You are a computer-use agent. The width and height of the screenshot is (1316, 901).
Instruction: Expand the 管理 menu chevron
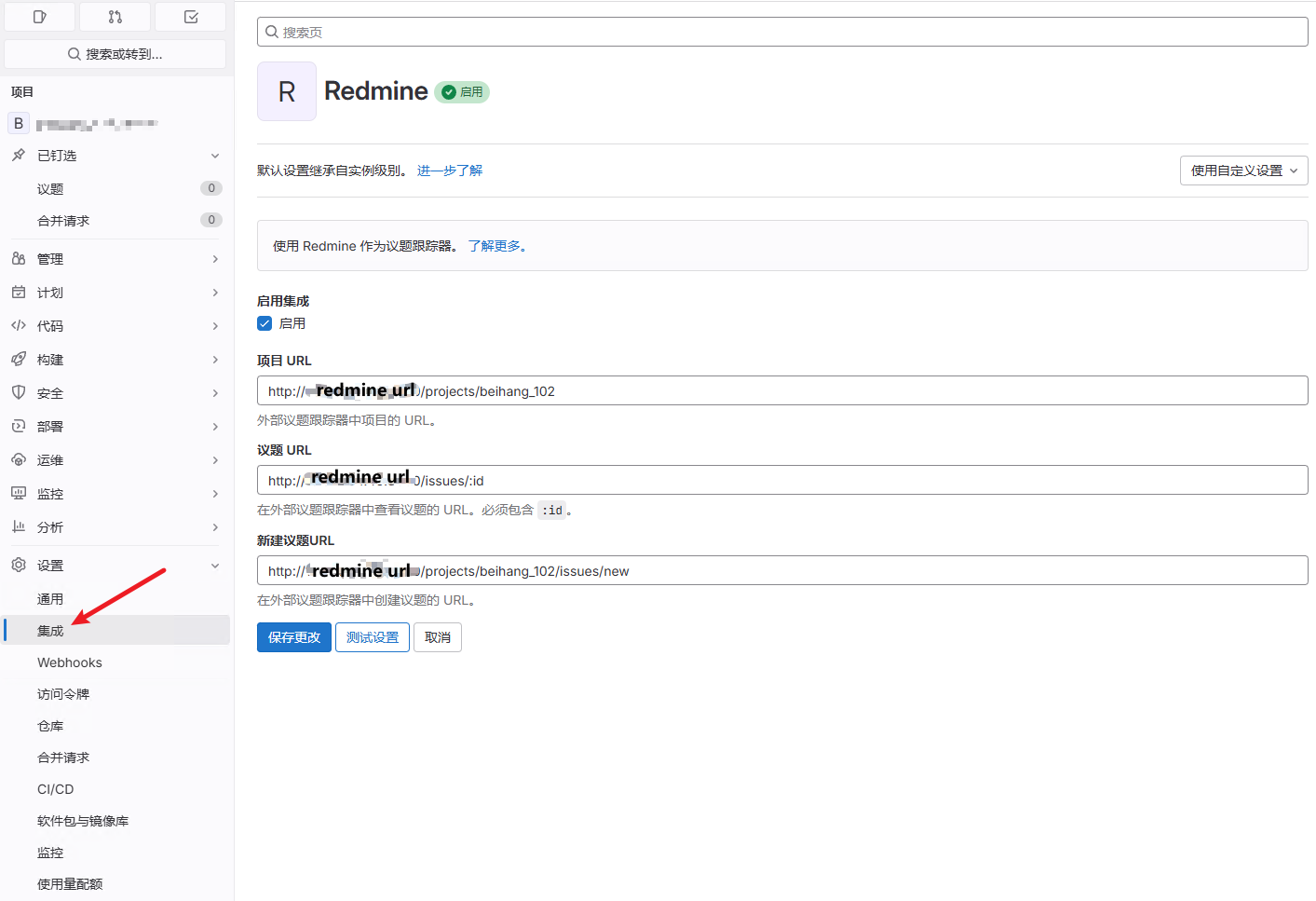pos(215,259)
